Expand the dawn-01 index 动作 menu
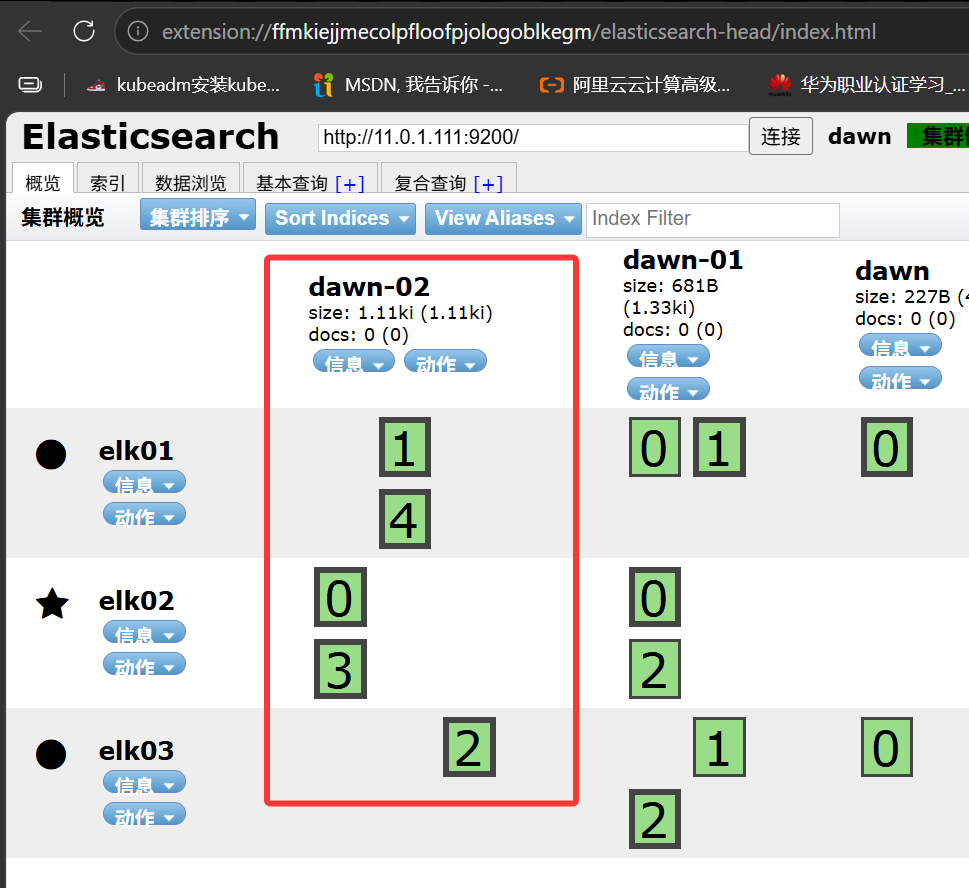 click(668, 389)
